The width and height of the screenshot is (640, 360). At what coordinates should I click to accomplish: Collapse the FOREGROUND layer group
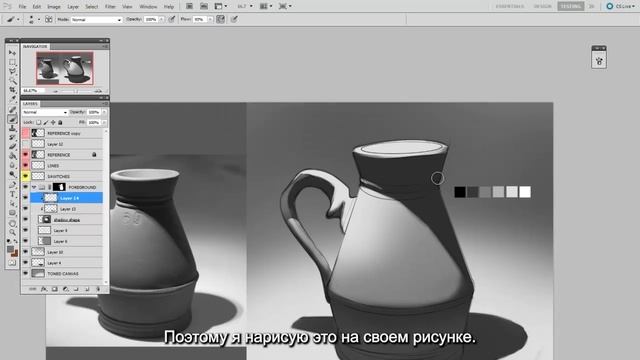[34, 187]
